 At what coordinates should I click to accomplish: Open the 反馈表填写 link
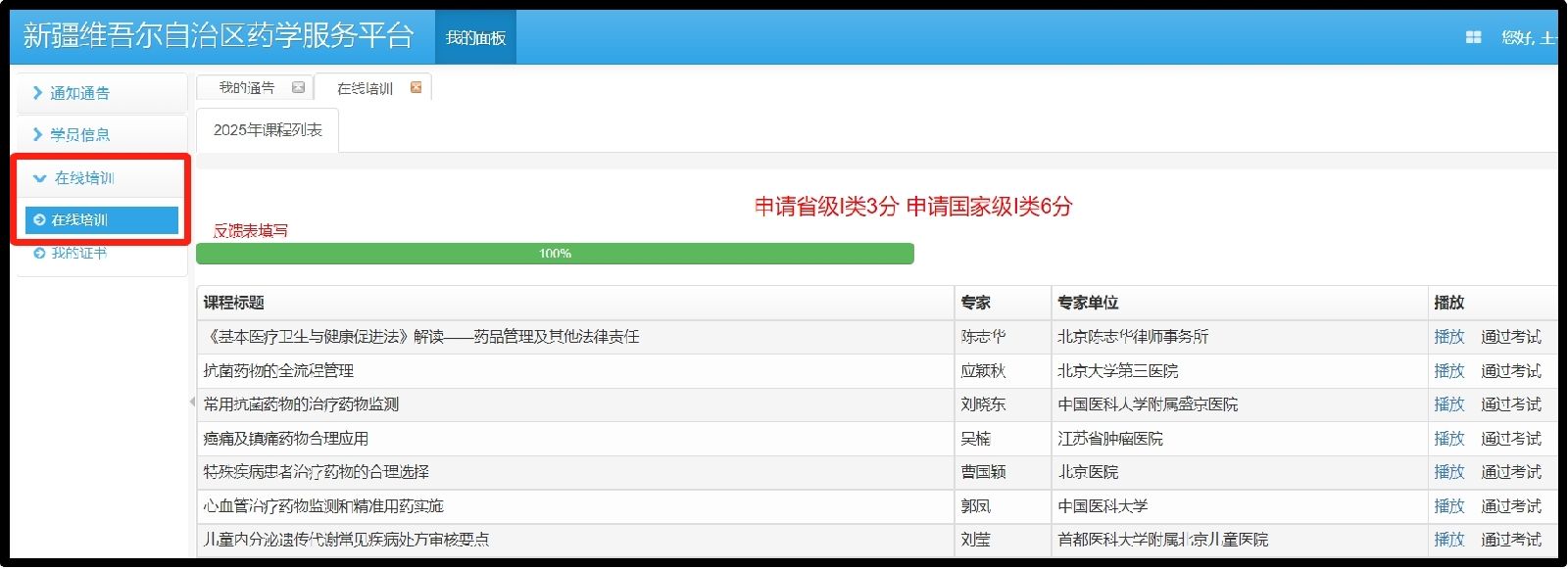coord(251,230)
